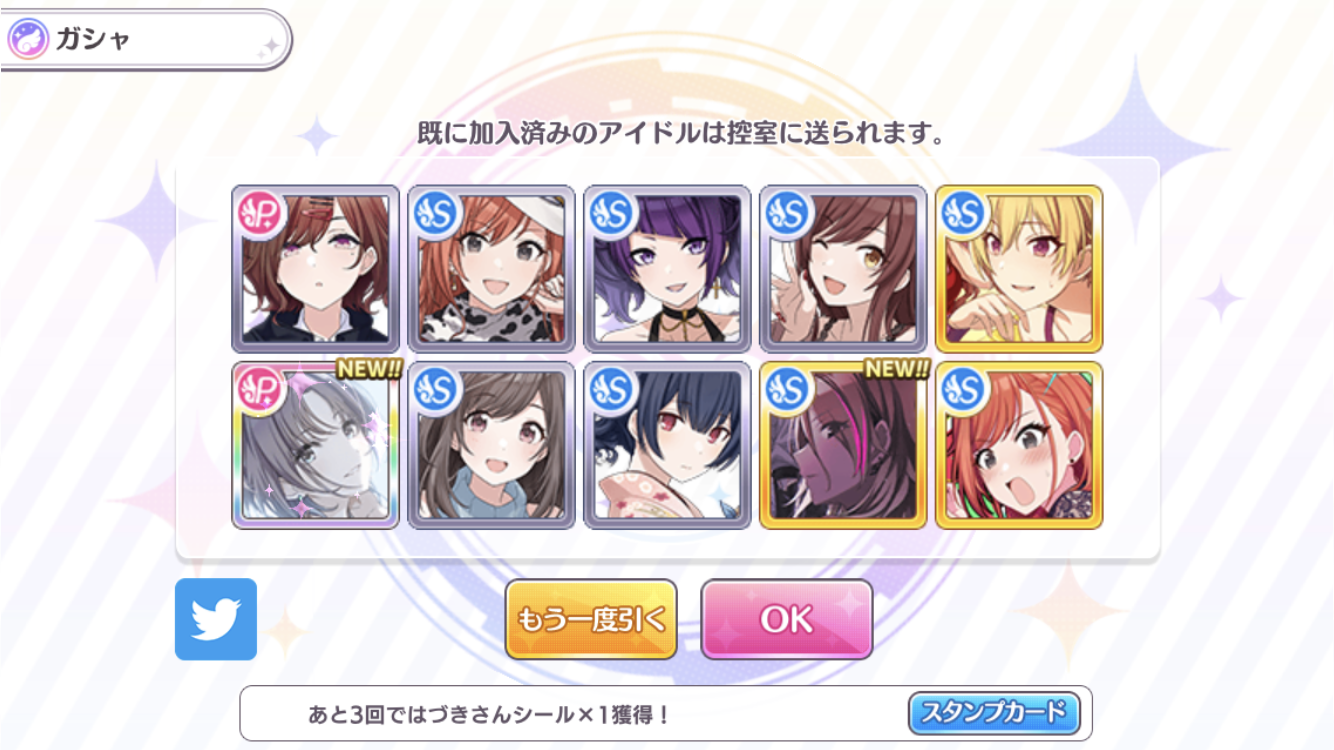Click the はづきさんシール stamp progress bar
The width and height of the screenshot is (1334, 750).
pos(666,713)
